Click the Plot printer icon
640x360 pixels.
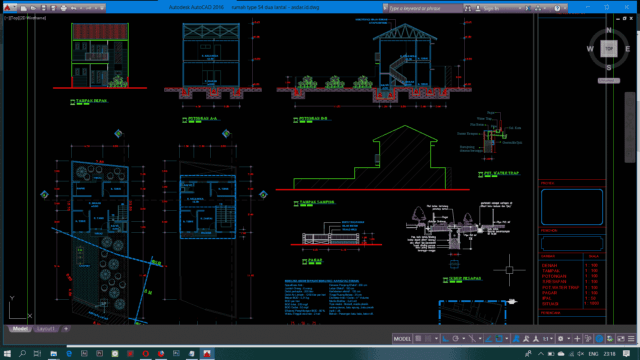63,8
